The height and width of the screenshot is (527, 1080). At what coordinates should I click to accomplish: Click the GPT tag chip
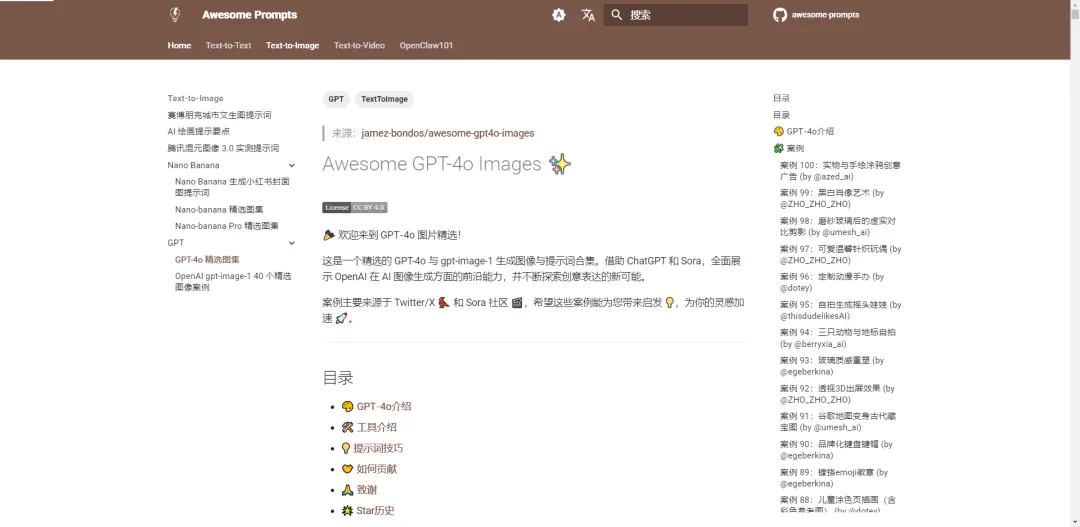[336, 99]
